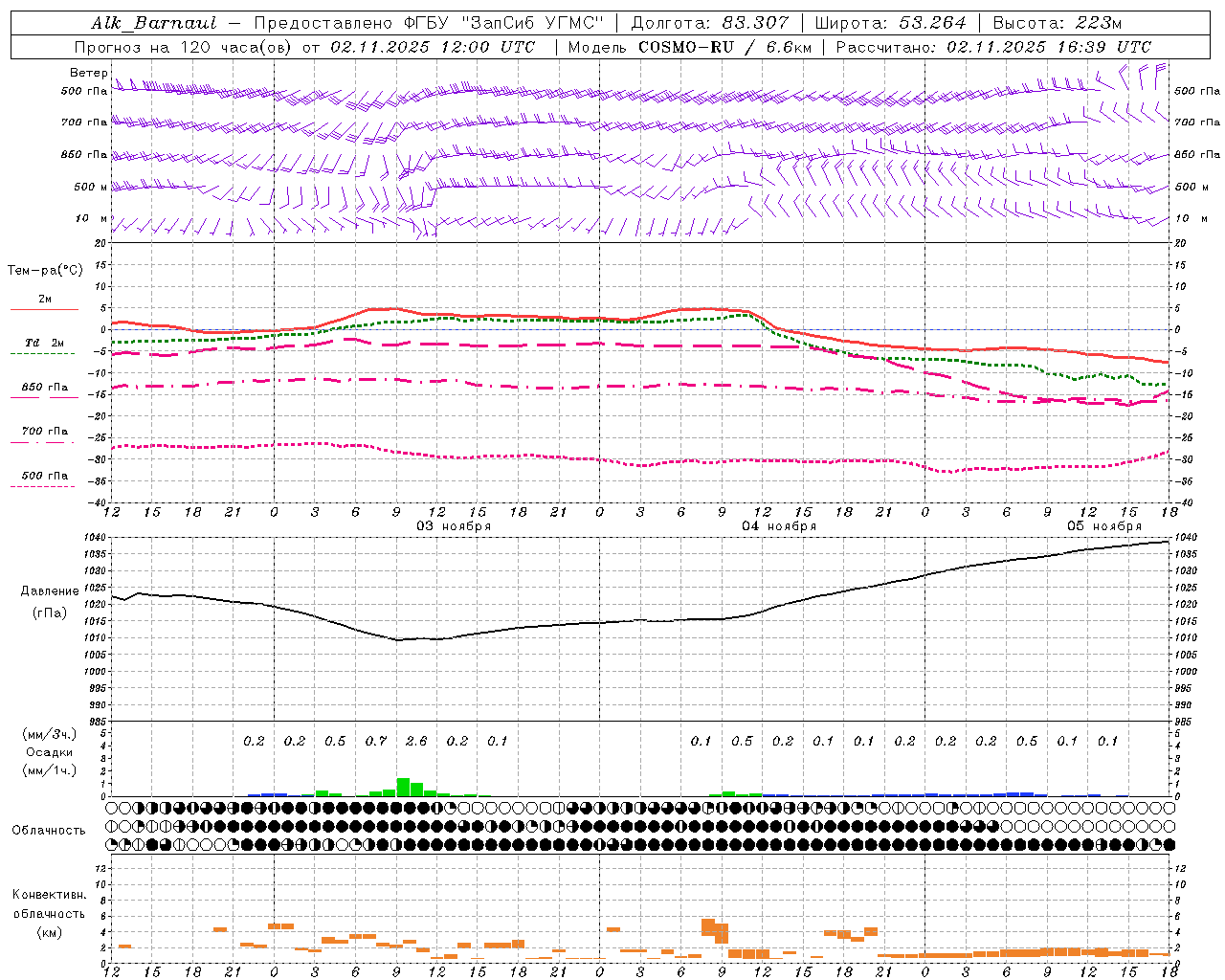Image resolution: width=1225 pixels, height=980 pixels.
Task: Click the '0.7' precipitation total value
Action: point(376,742)
